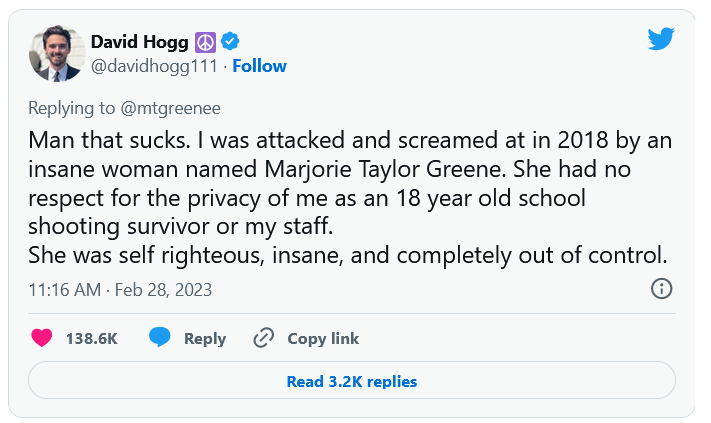Click the "Copy link" text

coord(323,339)
